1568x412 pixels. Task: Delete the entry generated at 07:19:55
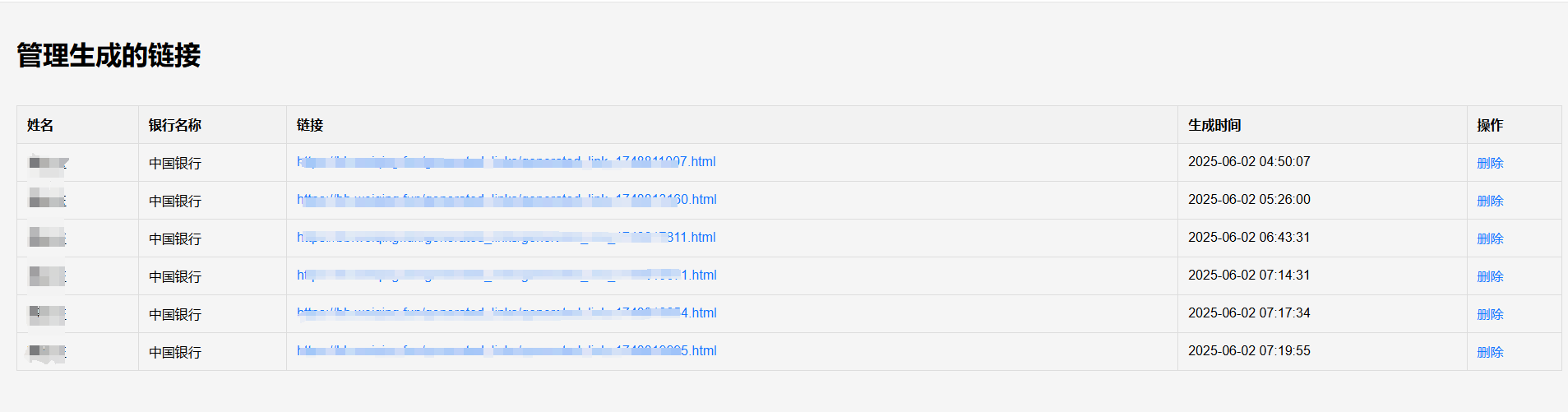(x=1490, y=352)
